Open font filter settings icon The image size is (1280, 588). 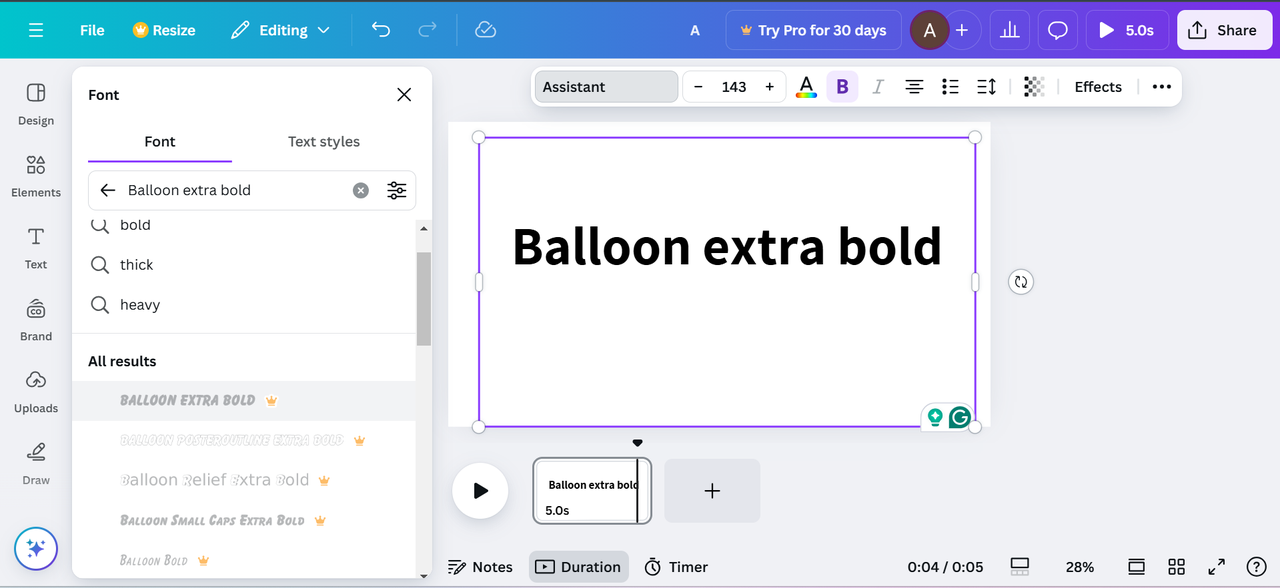pyautogui.click(x=397, y=190)
